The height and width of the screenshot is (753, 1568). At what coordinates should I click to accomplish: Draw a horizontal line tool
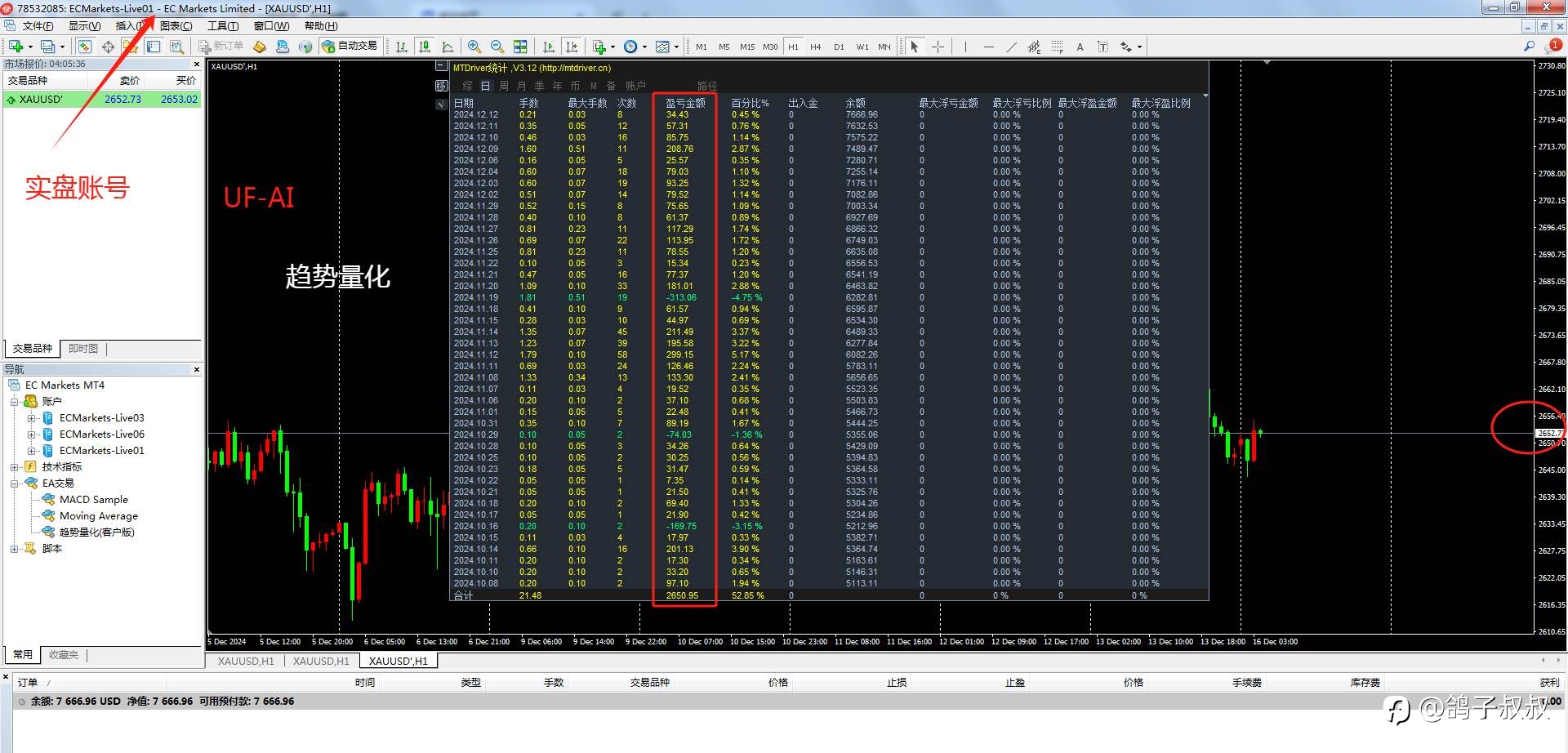(988, 47)
